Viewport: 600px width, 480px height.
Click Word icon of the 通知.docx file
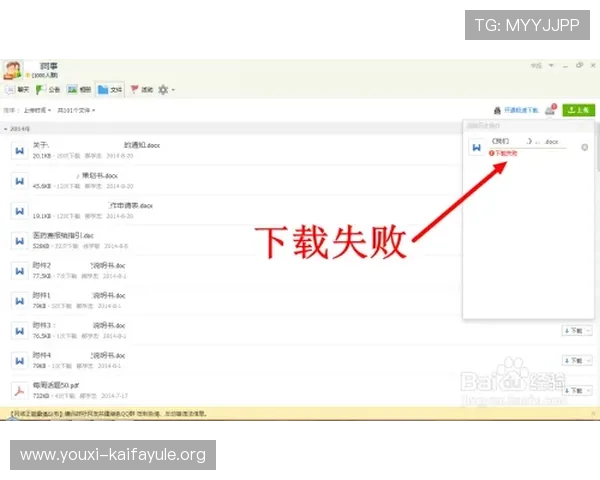point(20,150)
